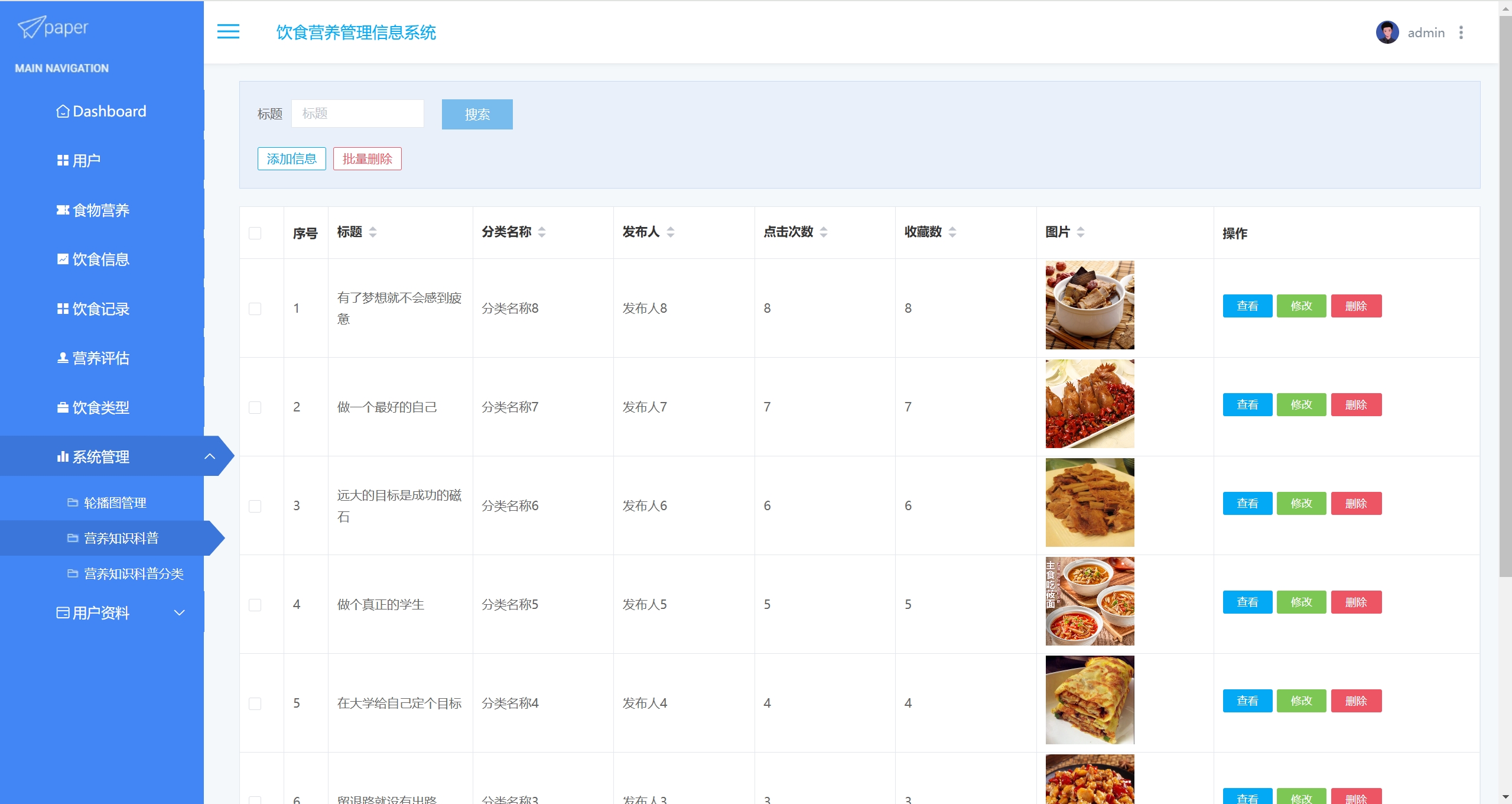Viewport: 1512px width, 804px height.
Task: Open the noodle bowls thumbnail in row 4
Action: [1090, 601]
